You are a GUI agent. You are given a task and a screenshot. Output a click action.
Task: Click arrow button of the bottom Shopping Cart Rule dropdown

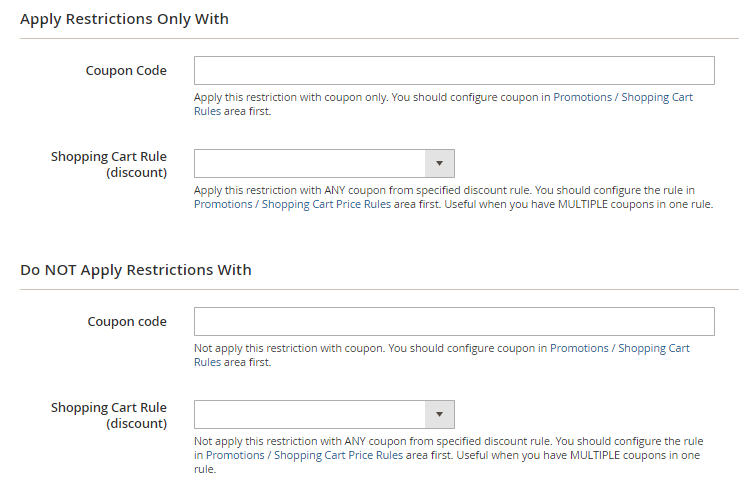tap(440, 415)
